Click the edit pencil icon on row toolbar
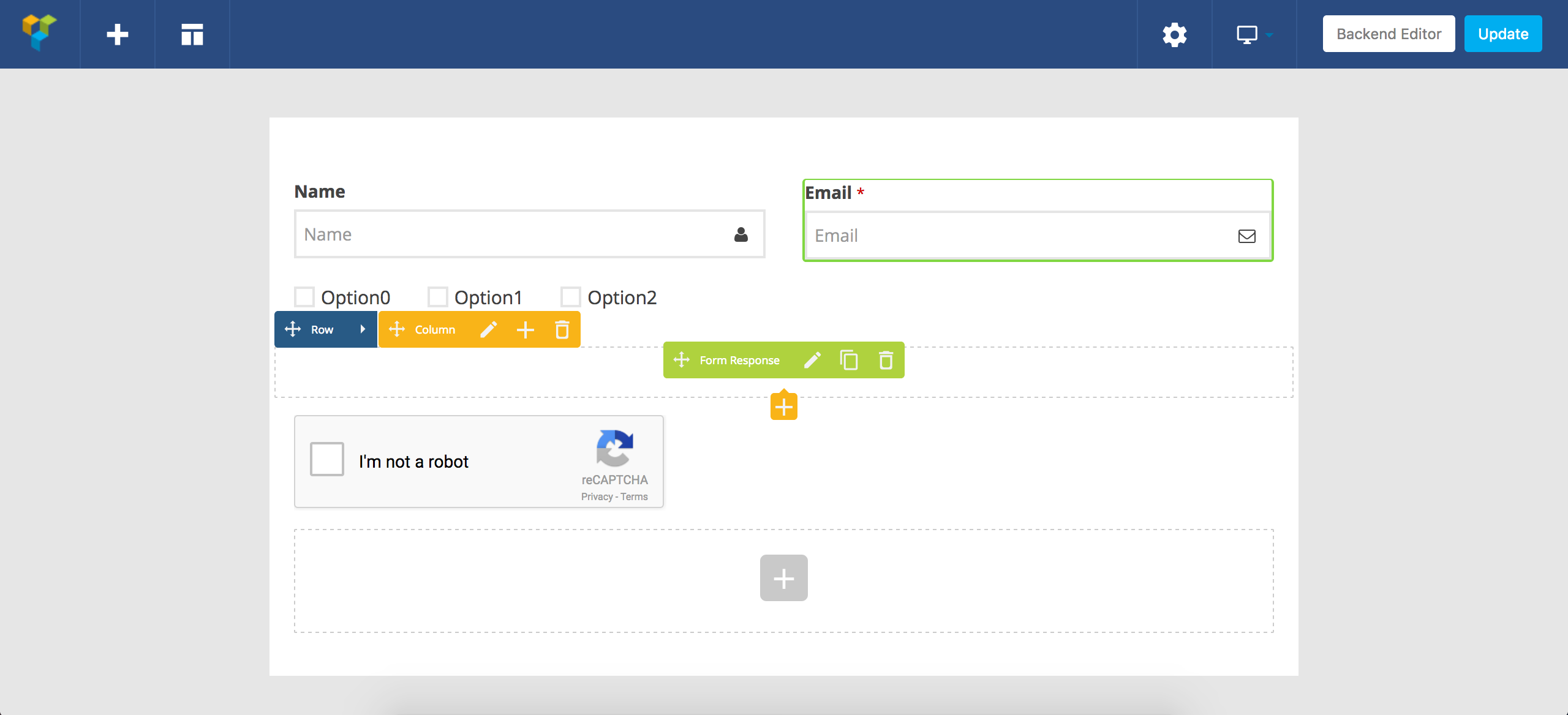This screenshot has width=1568, height=715. [x=489, y=330]
